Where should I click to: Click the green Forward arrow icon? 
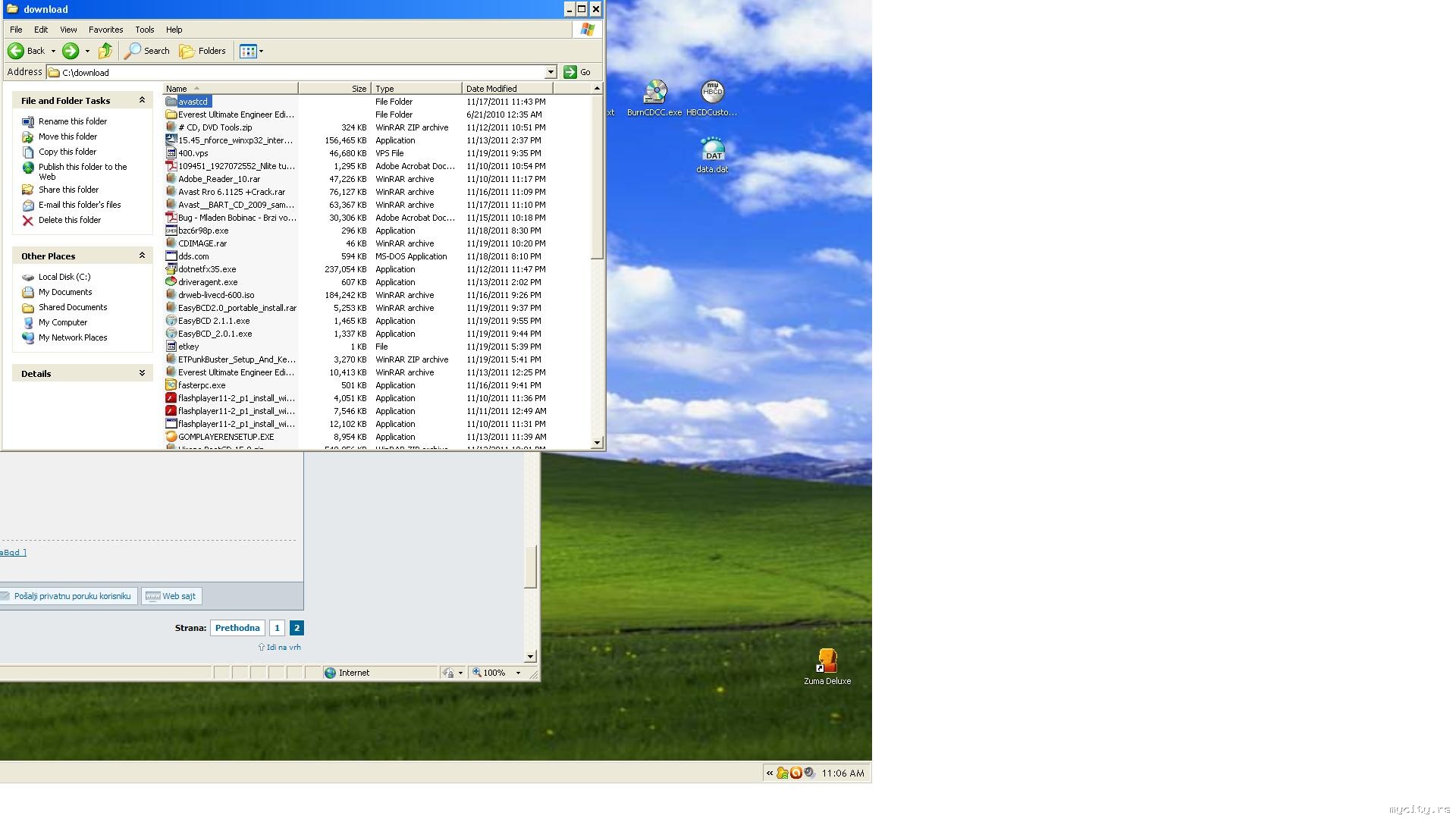point(71,51)
